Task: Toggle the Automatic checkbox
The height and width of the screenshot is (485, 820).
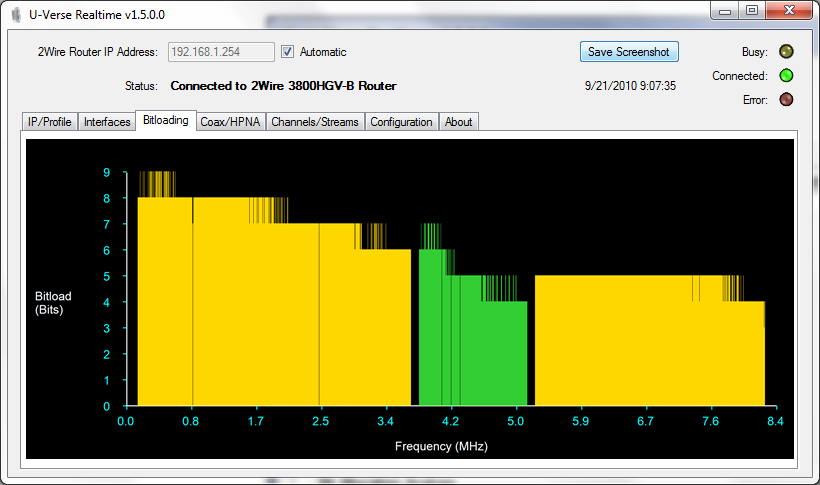Action: point(287,52)
